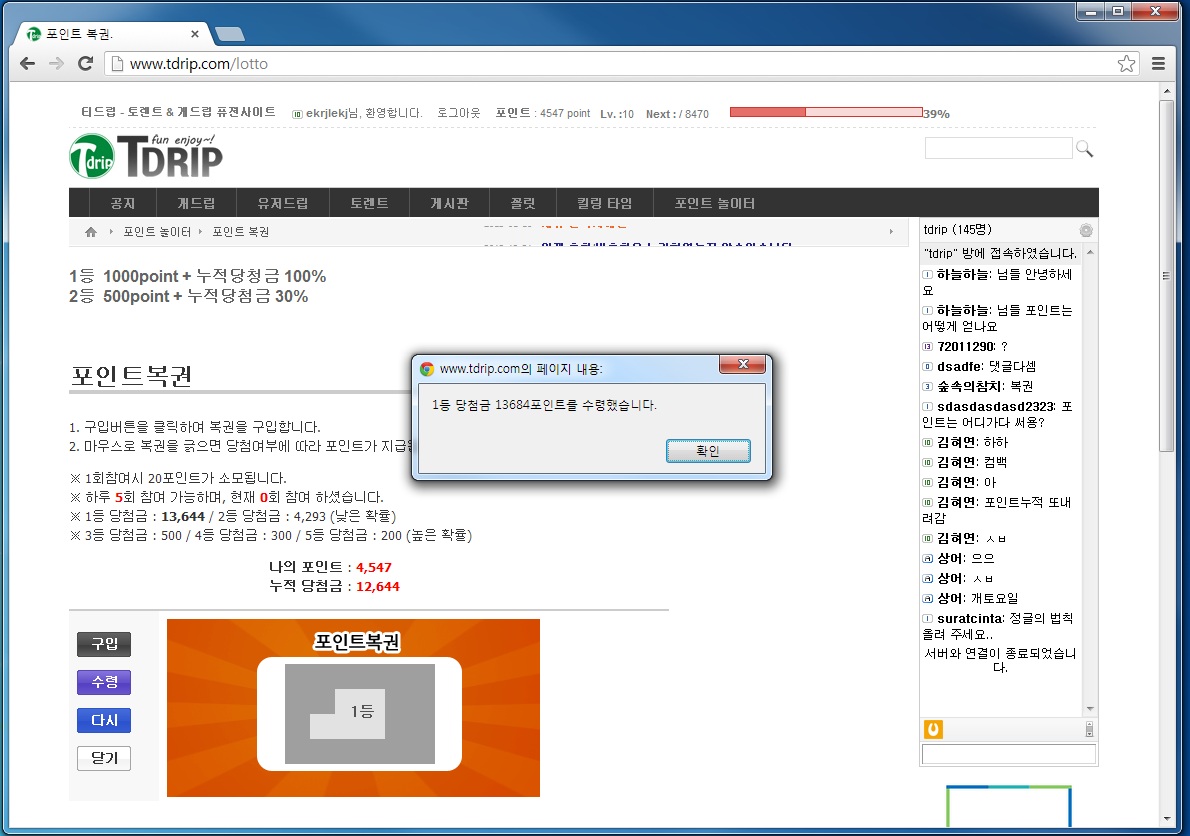Reload the page with the refresh icon

(85, 63)
